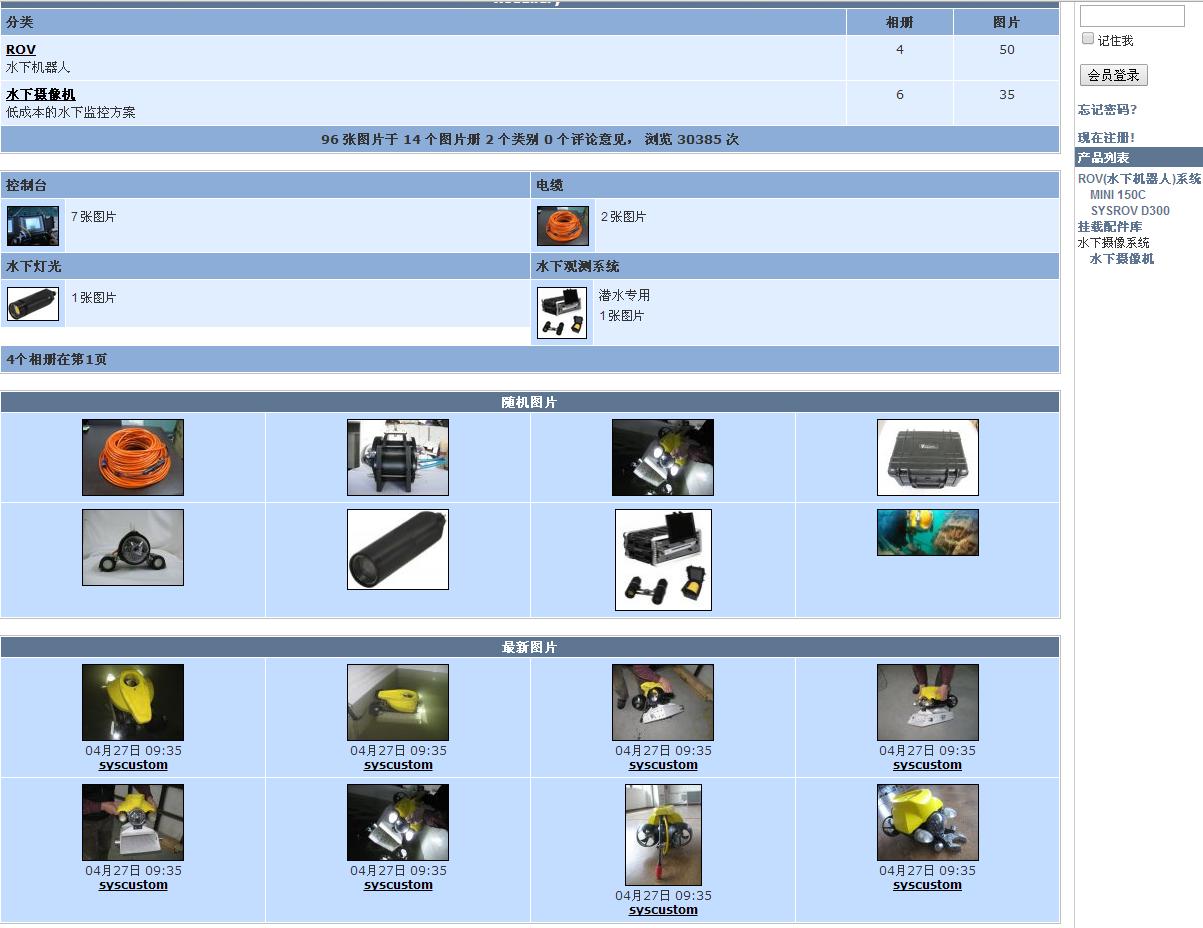Click the 控制台 album thumbnail
The image size is (1203, 928).
tap(33, 226)
